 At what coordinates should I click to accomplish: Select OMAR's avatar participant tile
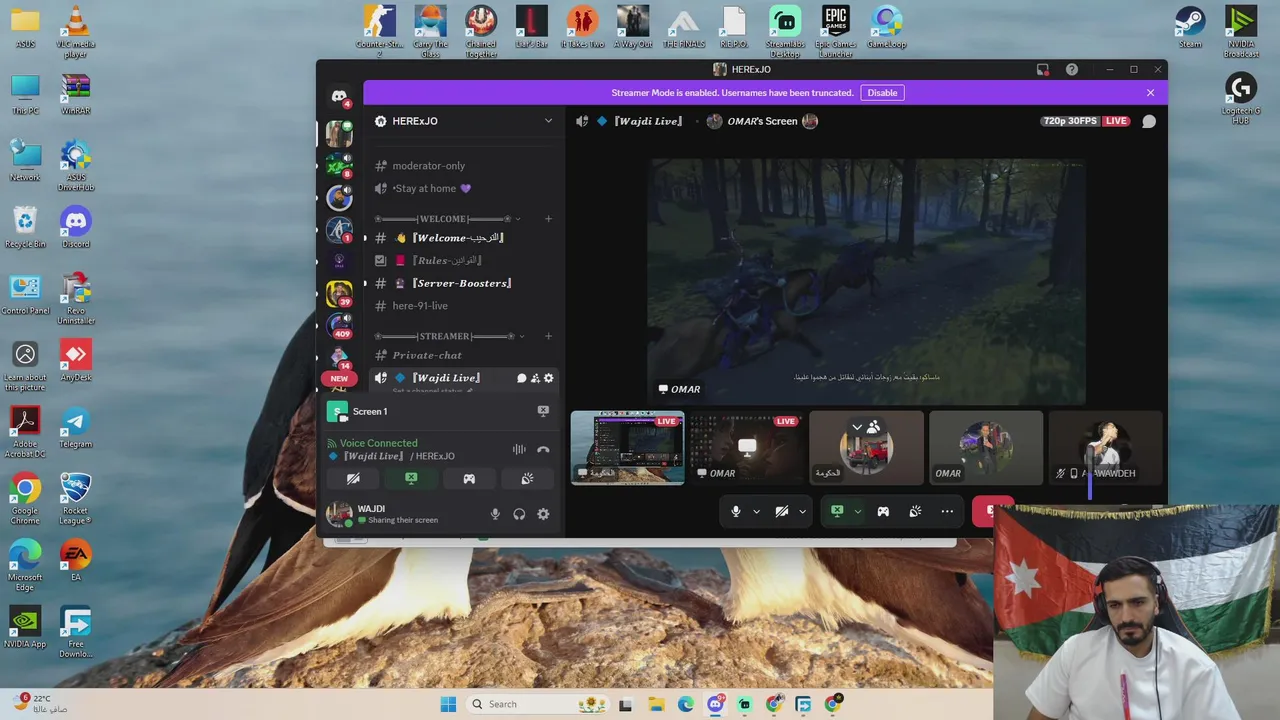986,447
